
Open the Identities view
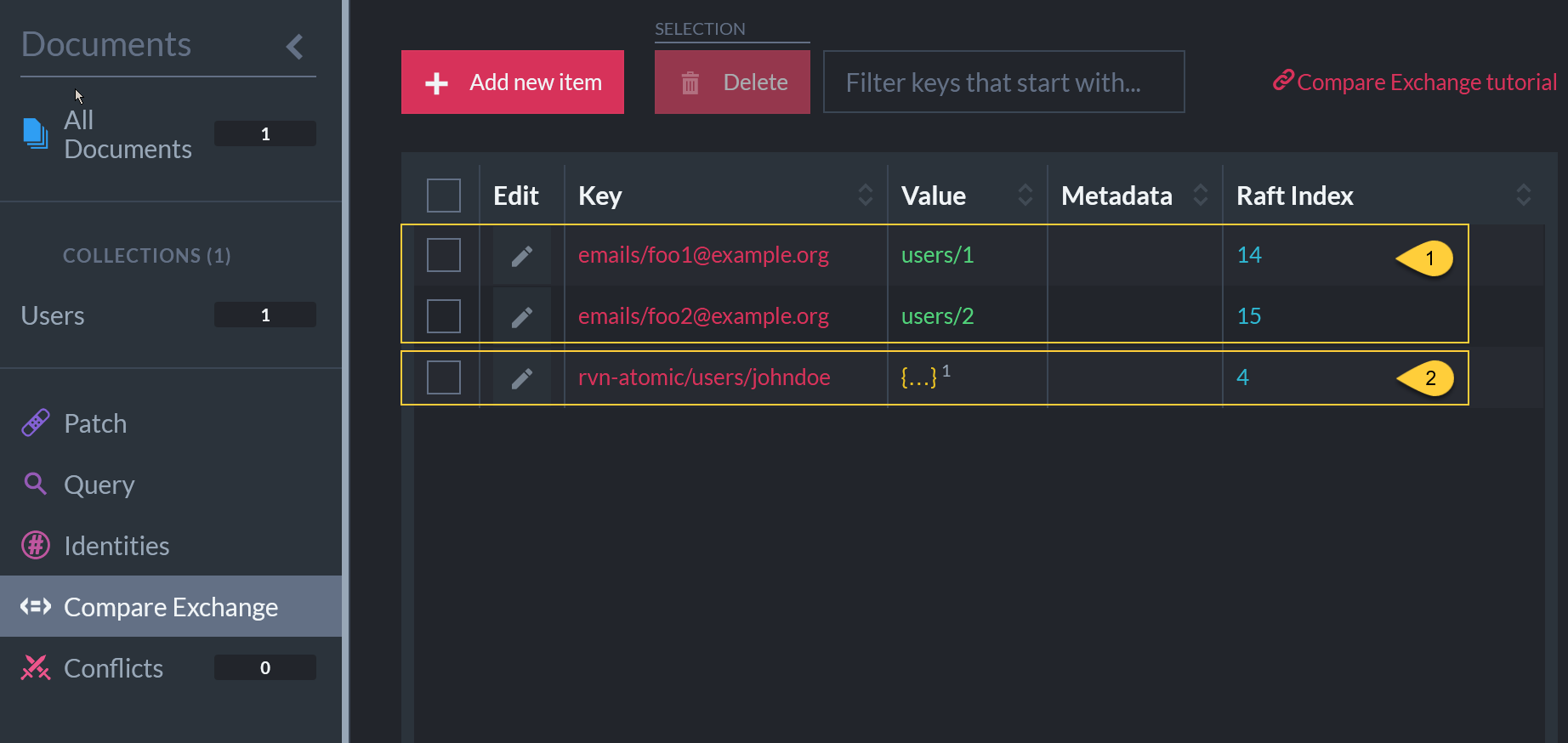[x=116, y=546]
